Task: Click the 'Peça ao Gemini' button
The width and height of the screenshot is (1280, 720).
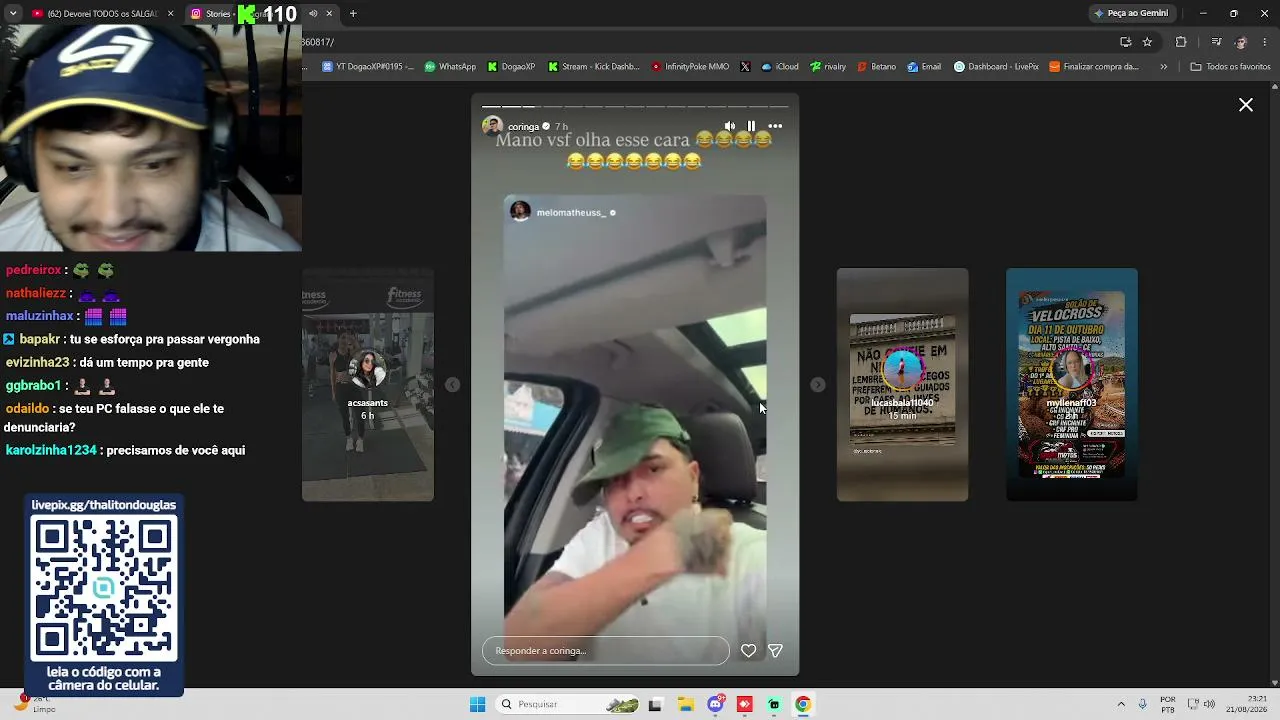Action: pos(1131,13)
